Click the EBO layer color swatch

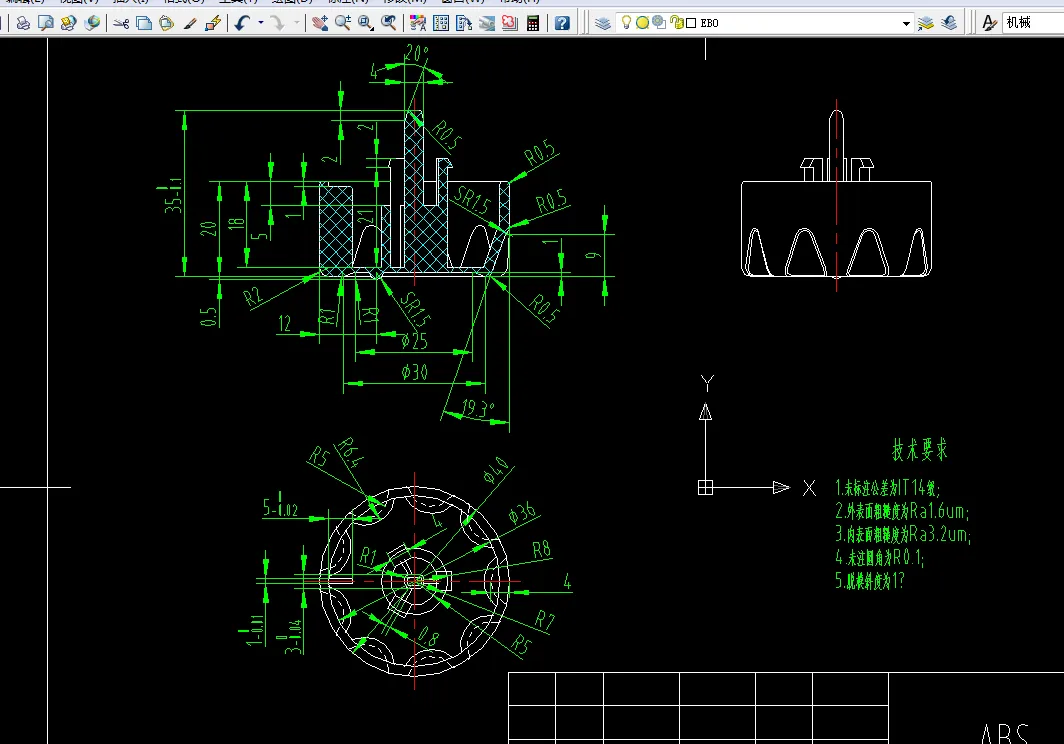(x=691, y=23)
